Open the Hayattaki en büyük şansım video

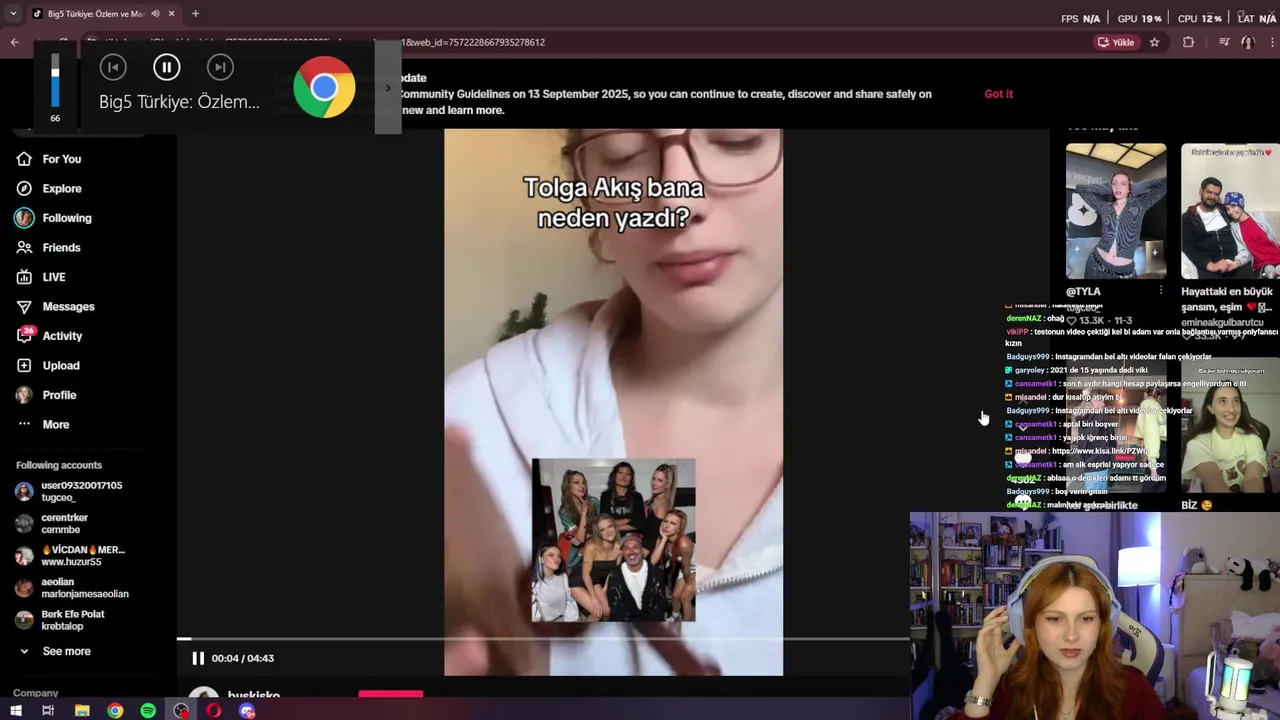1230,211
